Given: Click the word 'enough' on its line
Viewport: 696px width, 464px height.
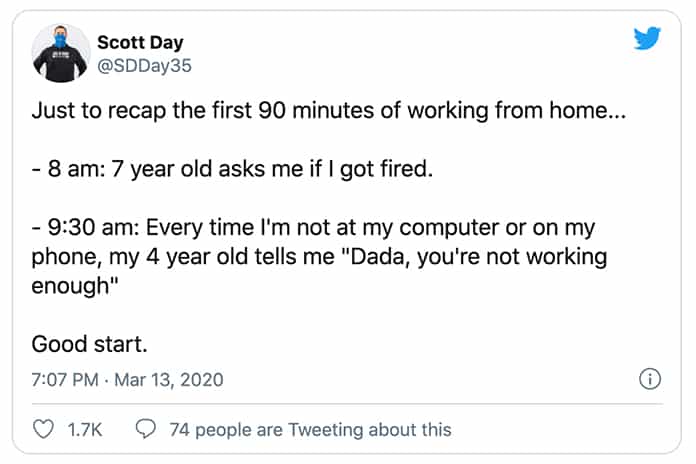Looking at the screenshot, I should pyautogui.click(x=70, y=286).
